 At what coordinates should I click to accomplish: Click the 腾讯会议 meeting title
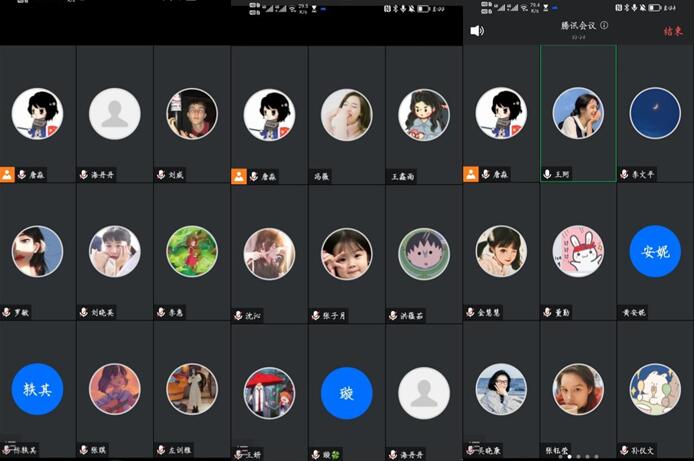(578, 27)
